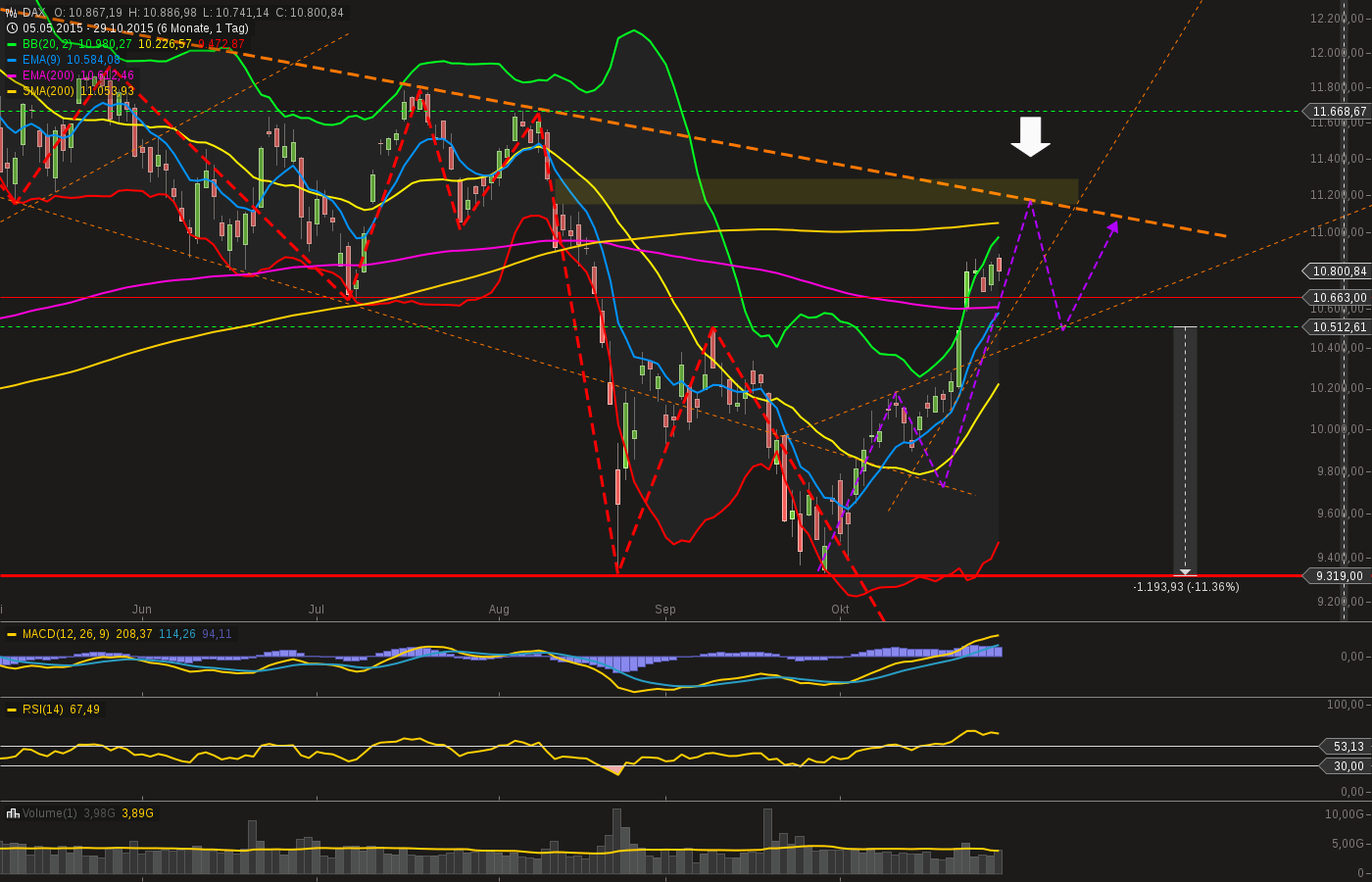Click the candlestick chart-type icon beside DAX
This screenshot has width=1372, height=882.
[x=12, y=13]
